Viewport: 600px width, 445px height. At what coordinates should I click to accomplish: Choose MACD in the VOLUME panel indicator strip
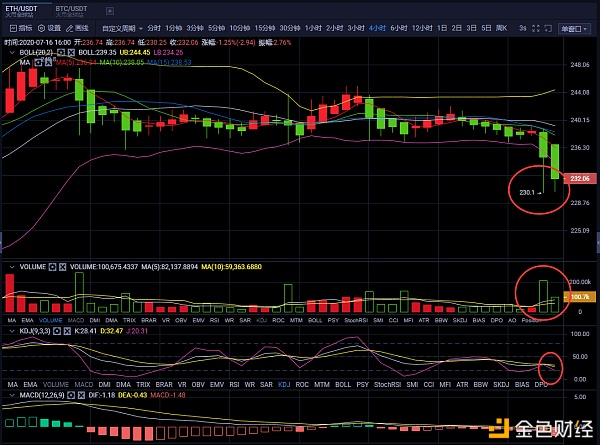pos(75,320)
